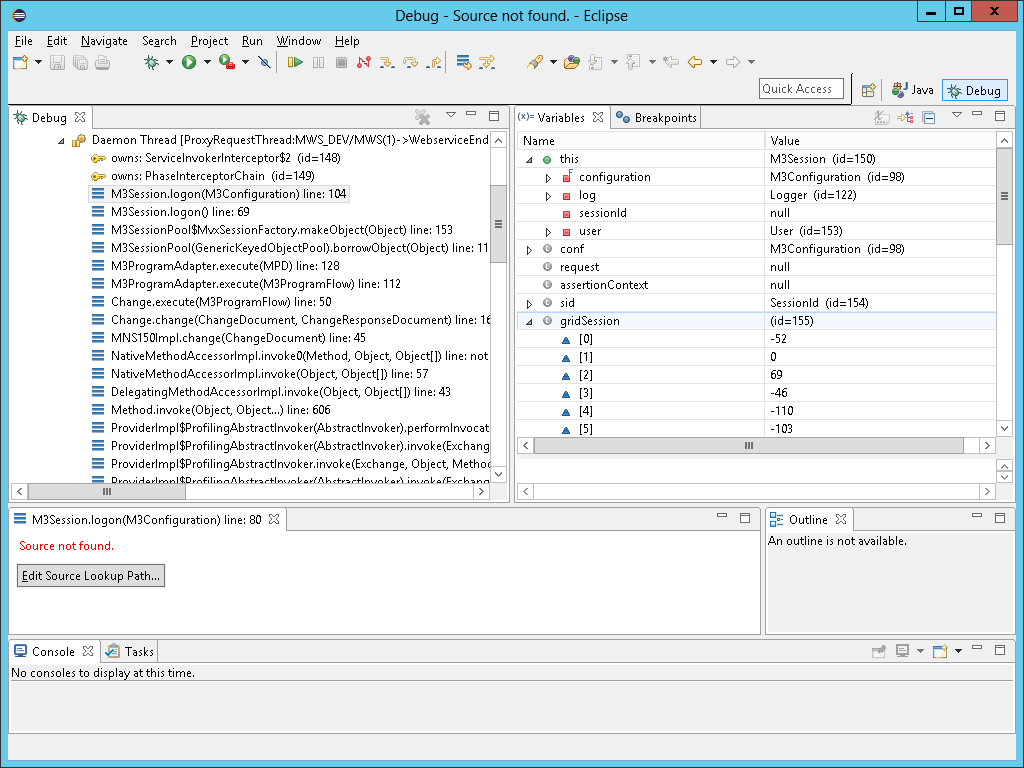Click the Resume execution toolbar icon
Image resolution: width=1024 pixels, height=768 pixels.
click(295, 62)
